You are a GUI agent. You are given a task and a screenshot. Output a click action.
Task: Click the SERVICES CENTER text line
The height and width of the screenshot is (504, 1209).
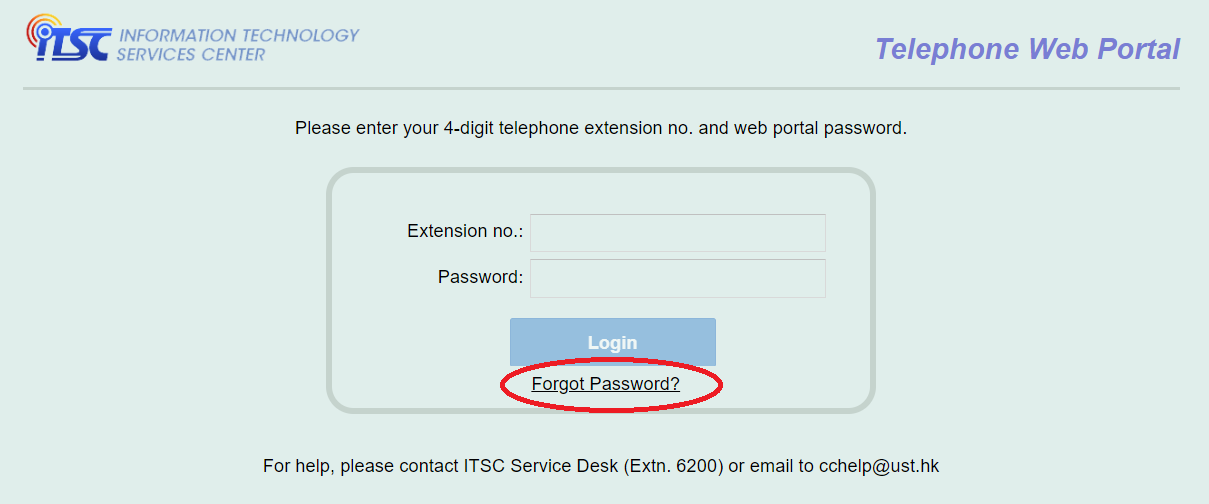[x=191, y=54]
